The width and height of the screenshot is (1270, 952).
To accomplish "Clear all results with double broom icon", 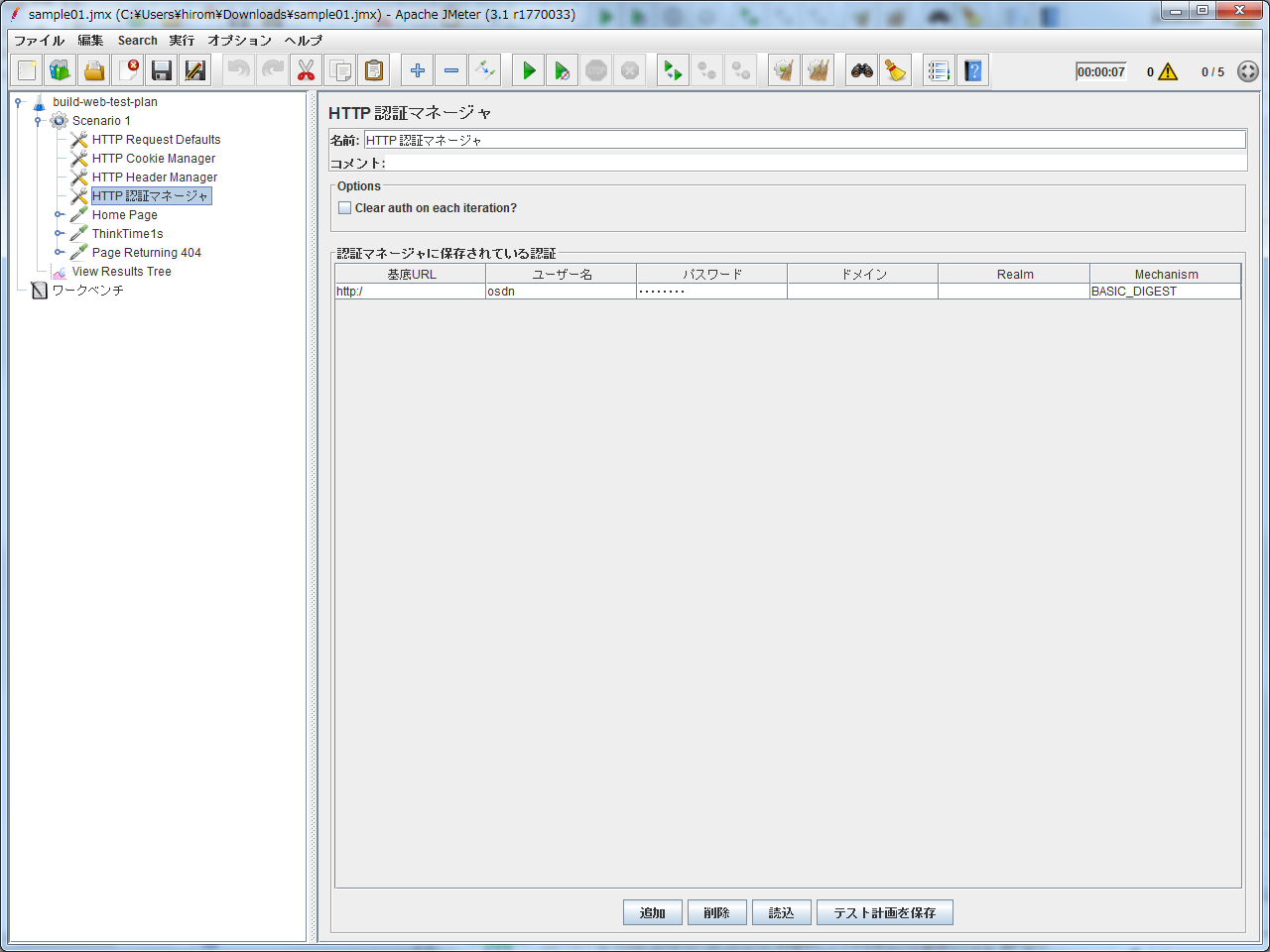I will [x=819, y=70].
